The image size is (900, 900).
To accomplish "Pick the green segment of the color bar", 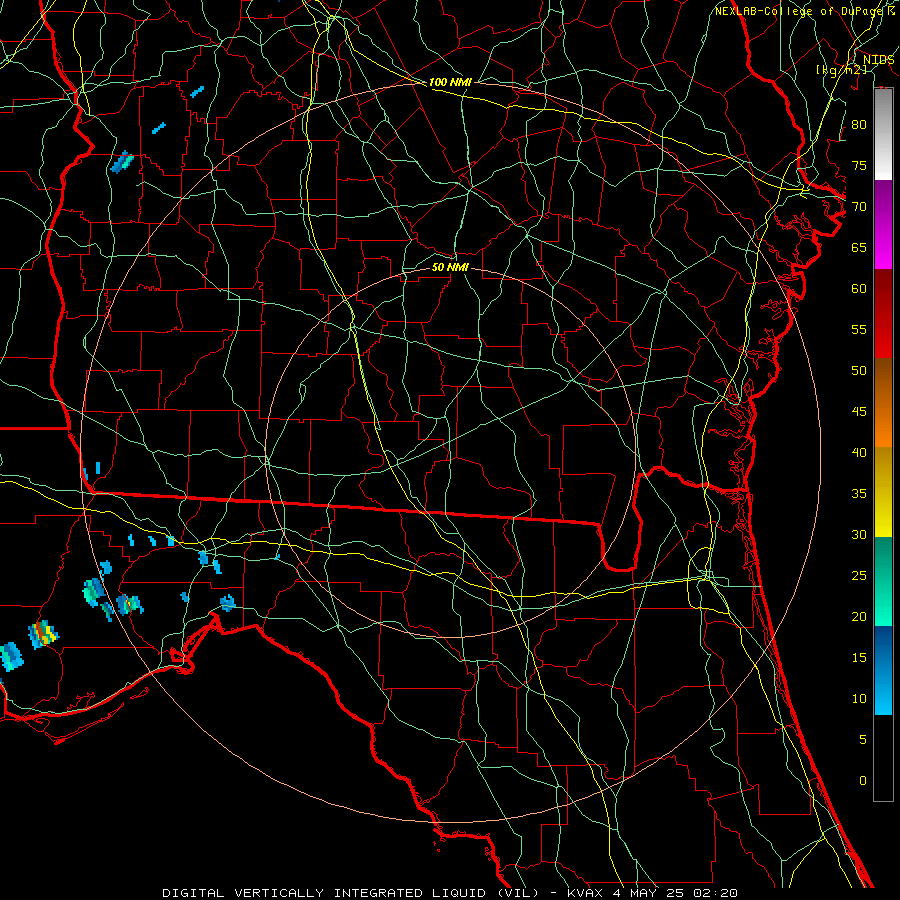I will pos(883,581).
